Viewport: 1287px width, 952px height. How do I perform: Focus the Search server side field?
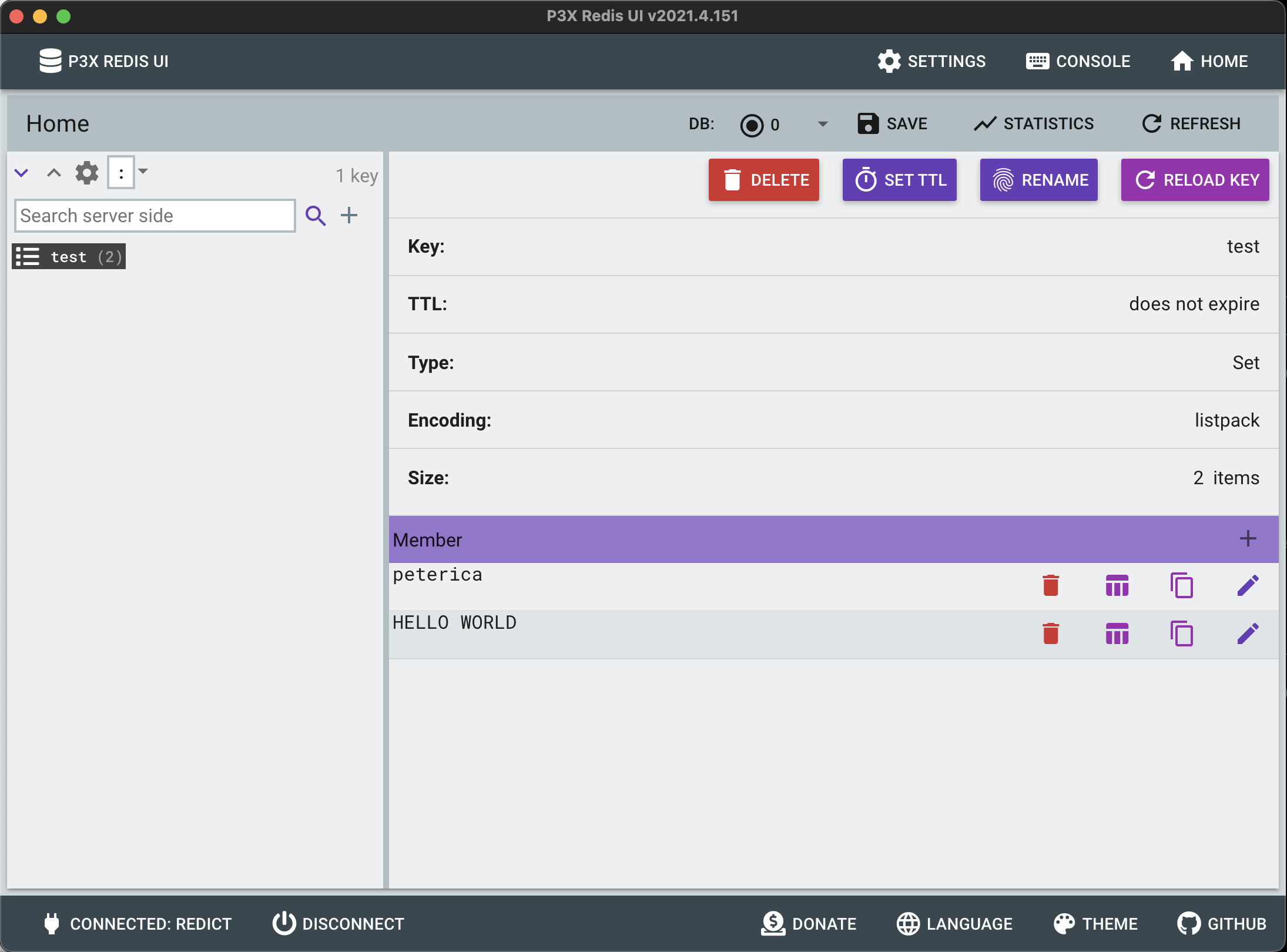pyautogui.click(x=155, y=216)
